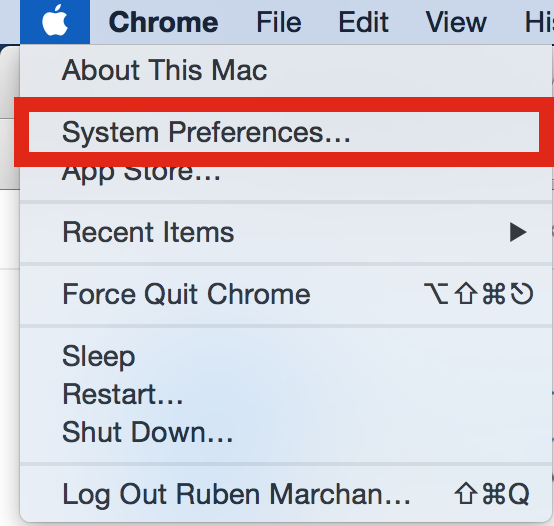
Task: Open the Edit menu
Action: (363, 22)
